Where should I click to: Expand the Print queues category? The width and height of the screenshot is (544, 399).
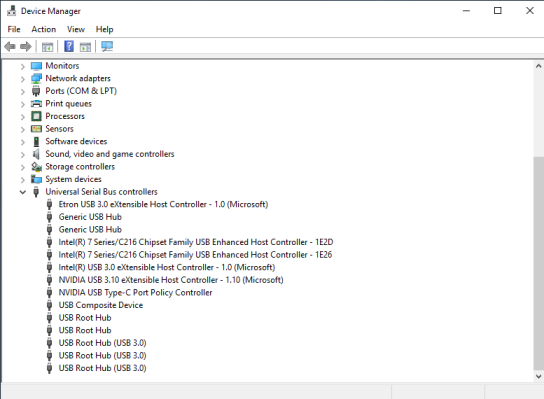pos(23,104)
